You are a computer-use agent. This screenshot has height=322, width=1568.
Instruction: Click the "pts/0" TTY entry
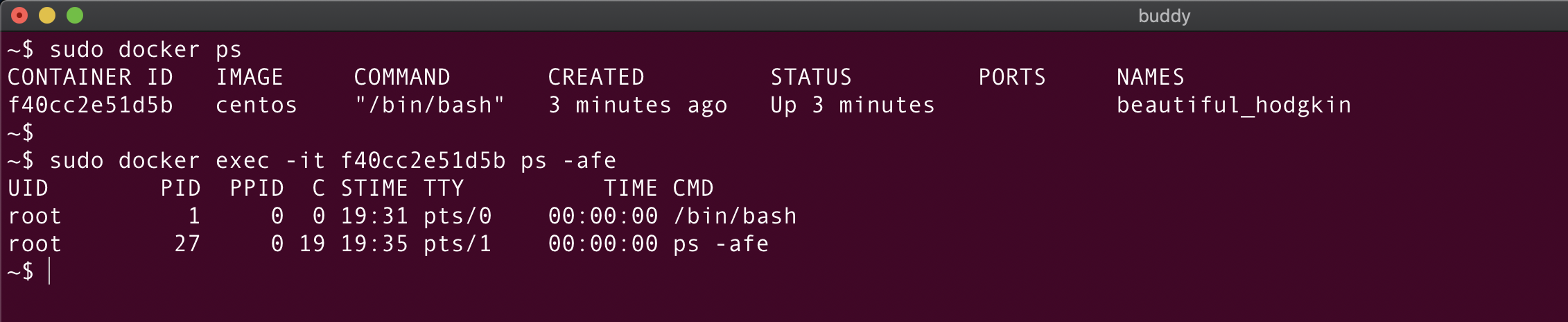point(458,216)
